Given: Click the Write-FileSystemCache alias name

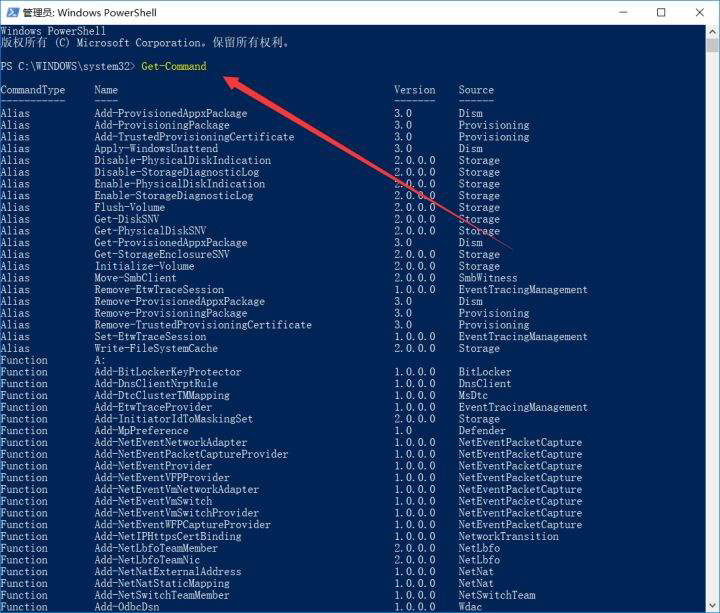Looking at the screenshot, I should 156,349.
